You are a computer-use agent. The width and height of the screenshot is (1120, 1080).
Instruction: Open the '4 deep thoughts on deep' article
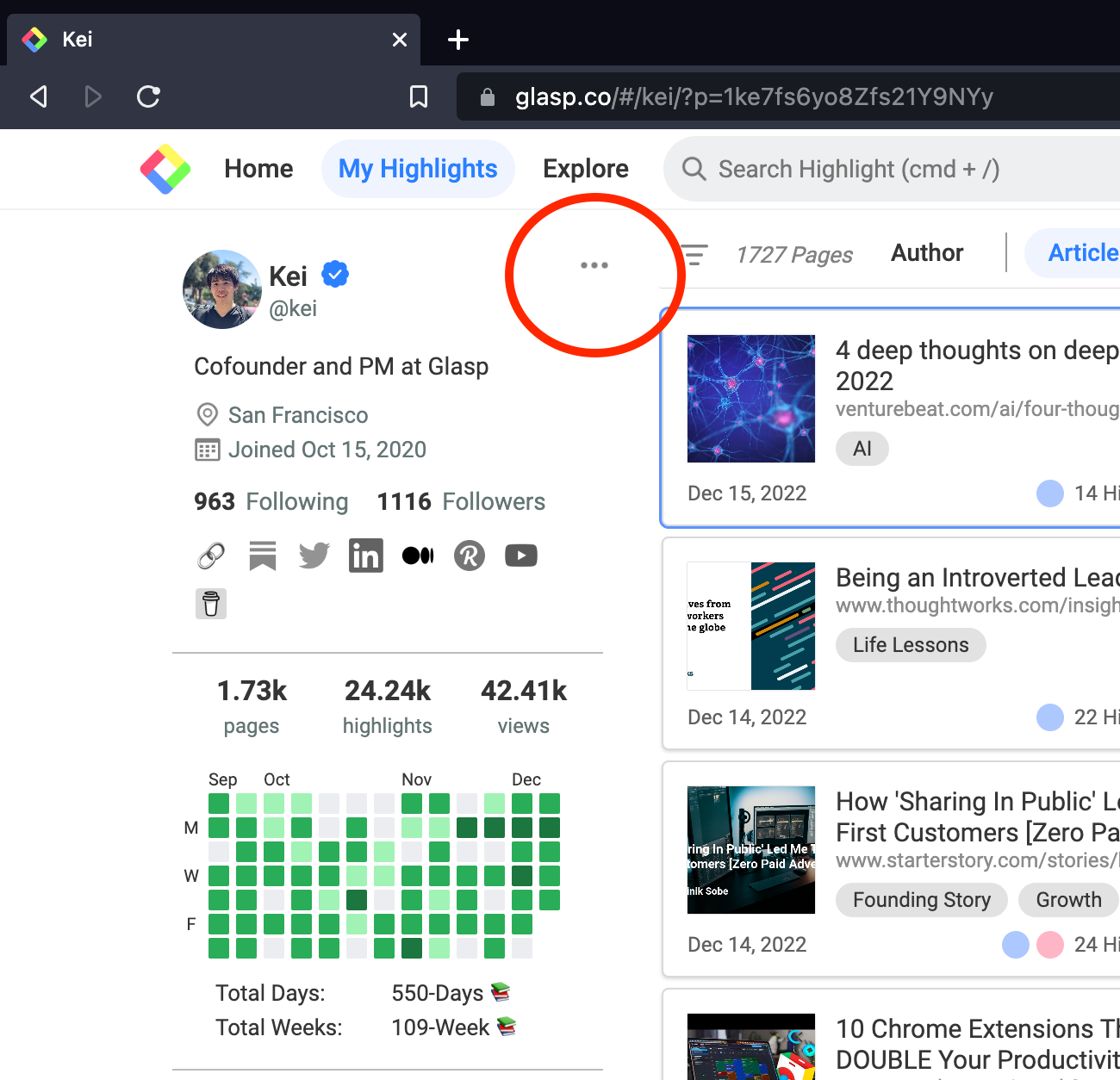click(x=977, y=365)
